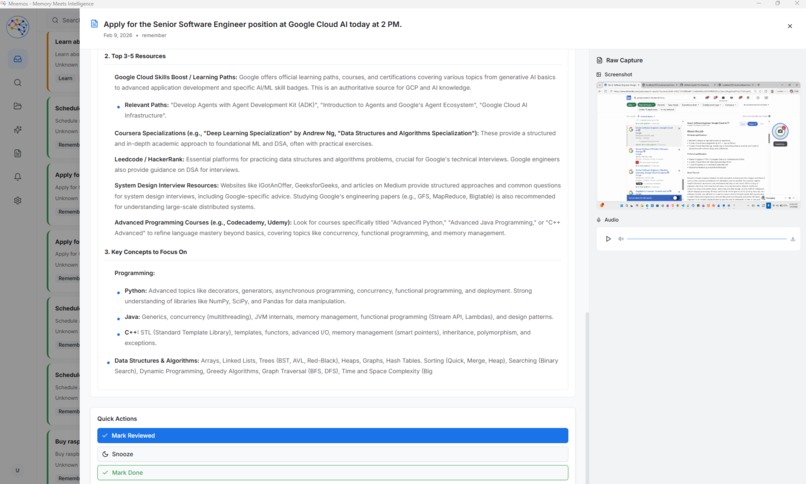Click the Audio microphone icon

(x=599, y=220)
